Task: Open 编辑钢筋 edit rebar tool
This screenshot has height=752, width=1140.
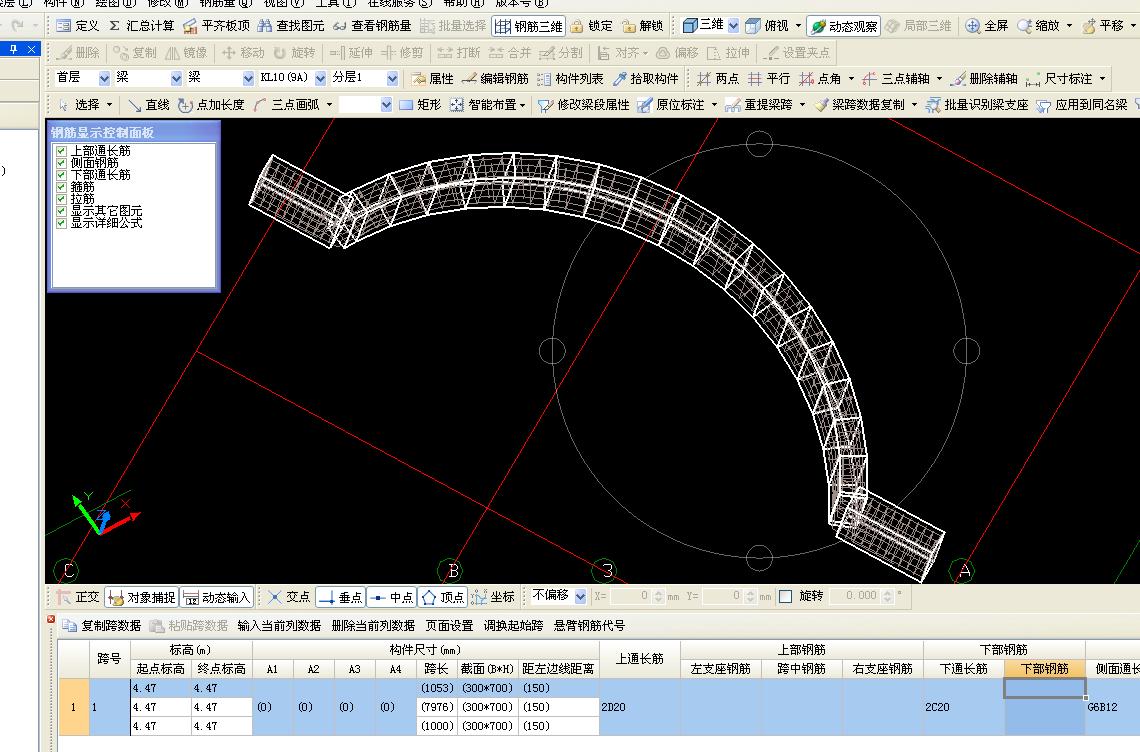Action: (495, 78)
